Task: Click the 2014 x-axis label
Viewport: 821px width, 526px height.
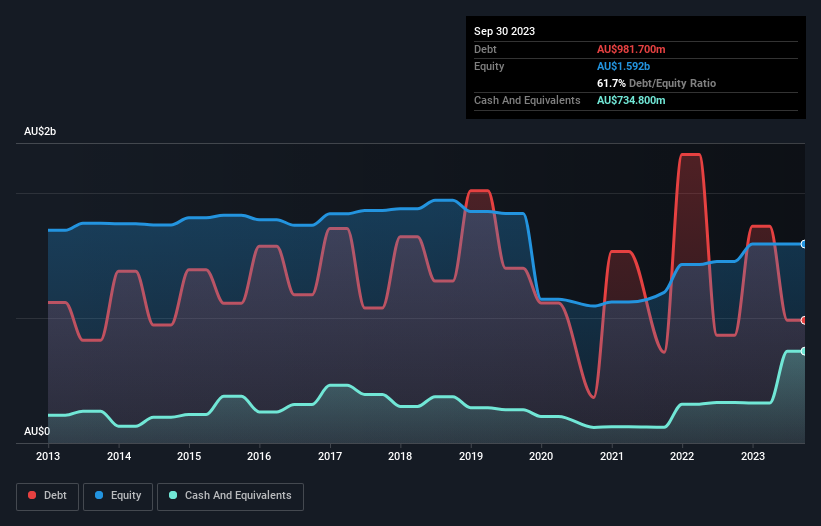Action: [119, 456]
